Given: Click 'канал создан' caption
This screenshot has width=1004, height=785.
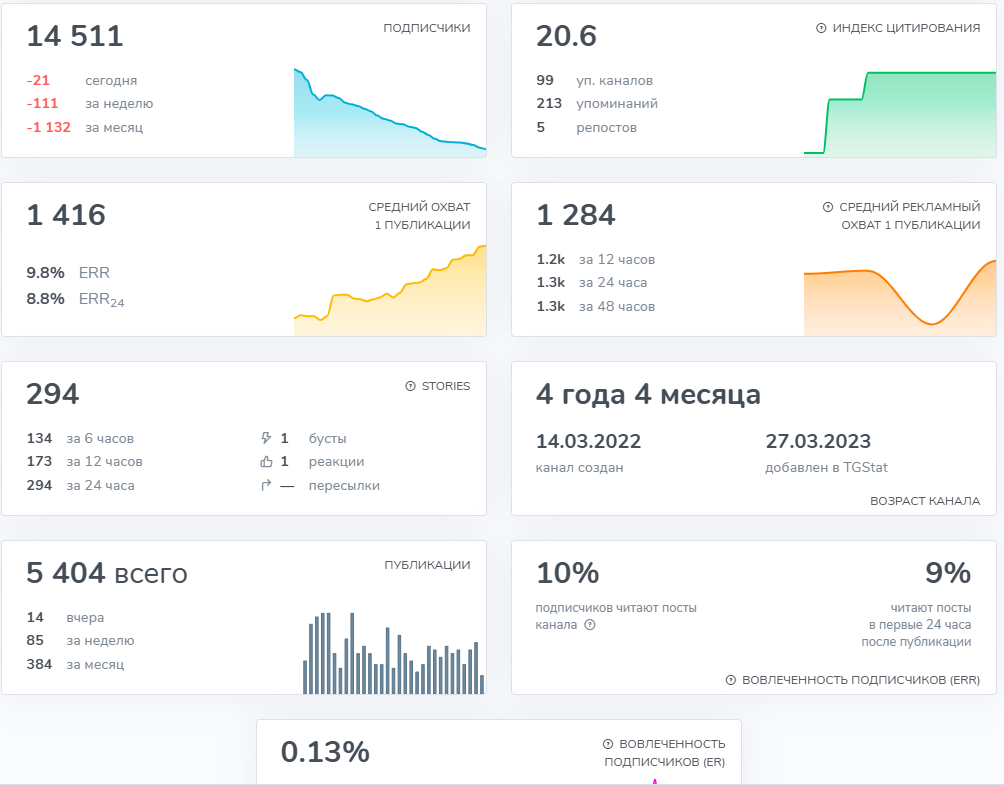Looking at the screenshot, I should tap(579, 467).
